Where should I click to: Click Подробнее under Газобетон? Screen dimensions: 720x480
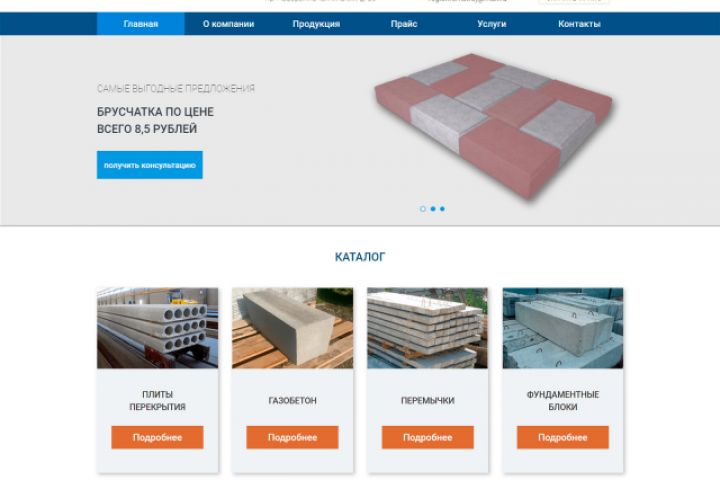tap(292, 437)
